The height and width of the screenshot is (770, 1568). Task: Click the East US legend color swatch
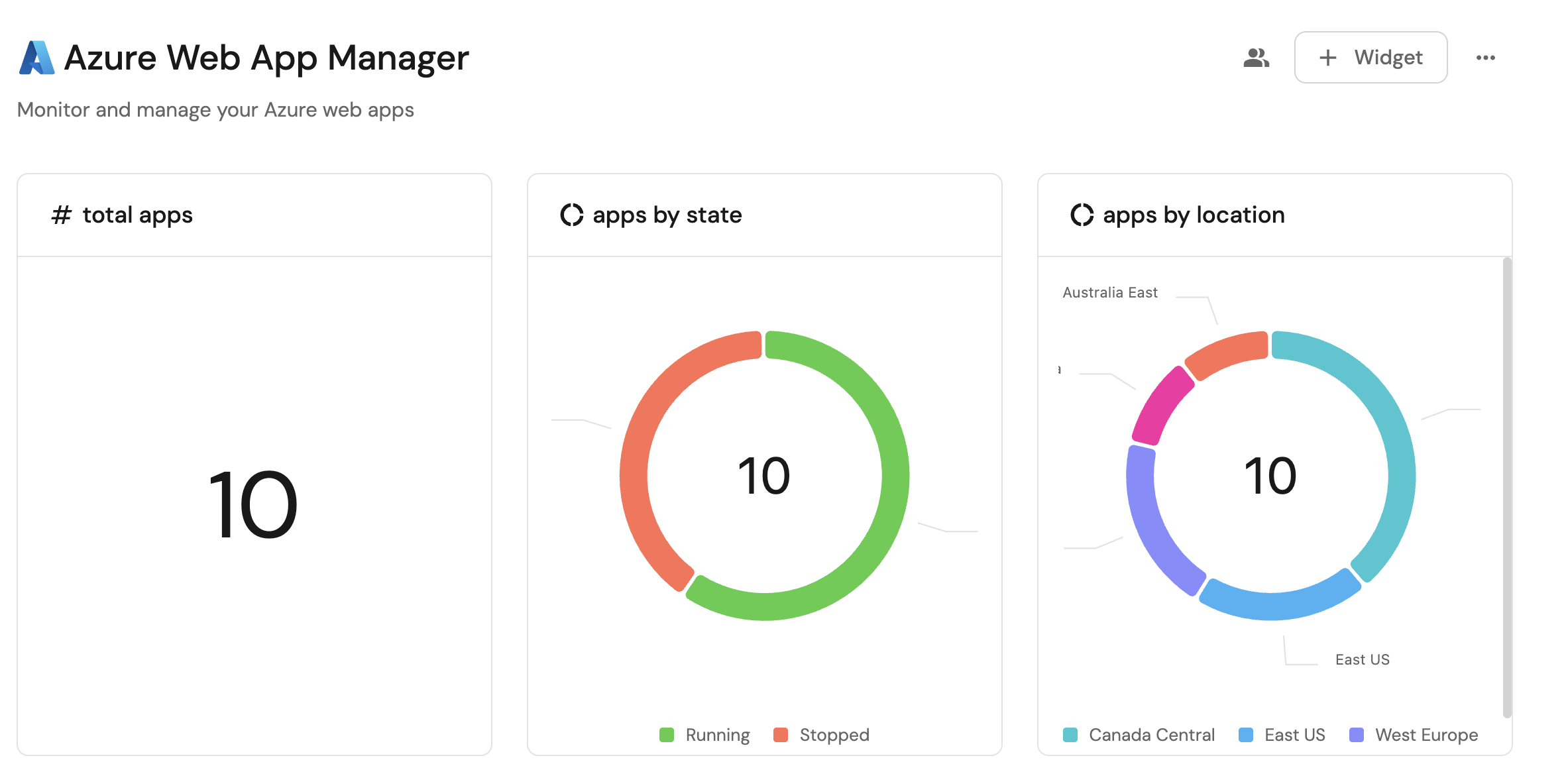pyautogui.click(x=1246, y=735)
